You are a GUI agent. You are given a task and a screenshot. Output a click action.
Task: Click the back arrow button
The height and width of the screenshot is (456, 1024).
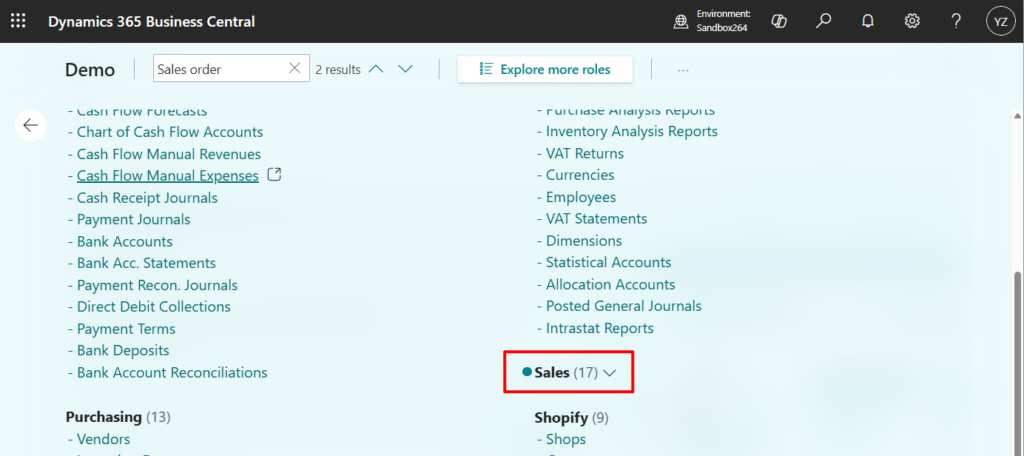click(30, 125)
